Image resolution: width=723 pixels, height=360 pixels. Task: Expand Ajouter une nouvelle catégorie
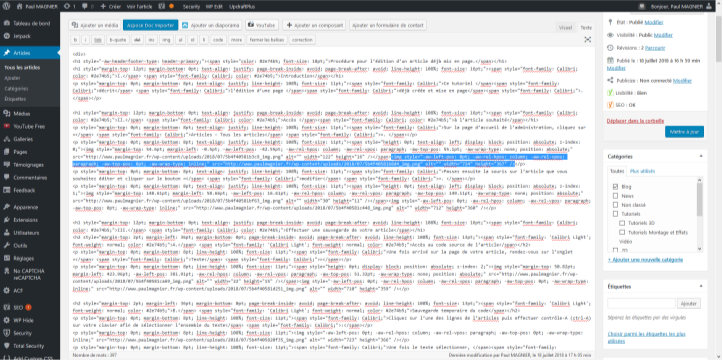[x=645, y=260]
